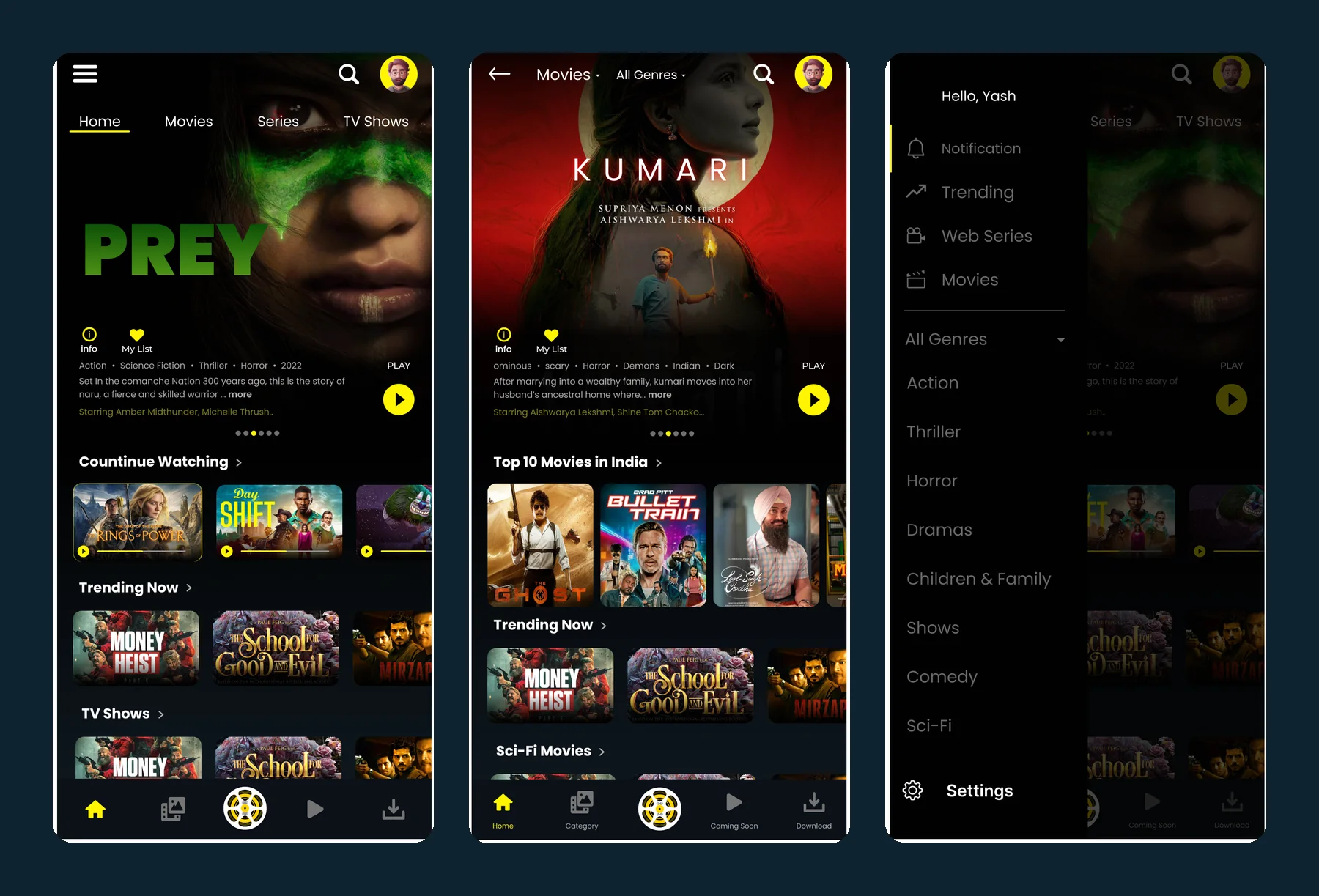Go back using arrow on Movies screen
Image resolution: width=1319 pixels, height=896 pixels.
point(500,73)
